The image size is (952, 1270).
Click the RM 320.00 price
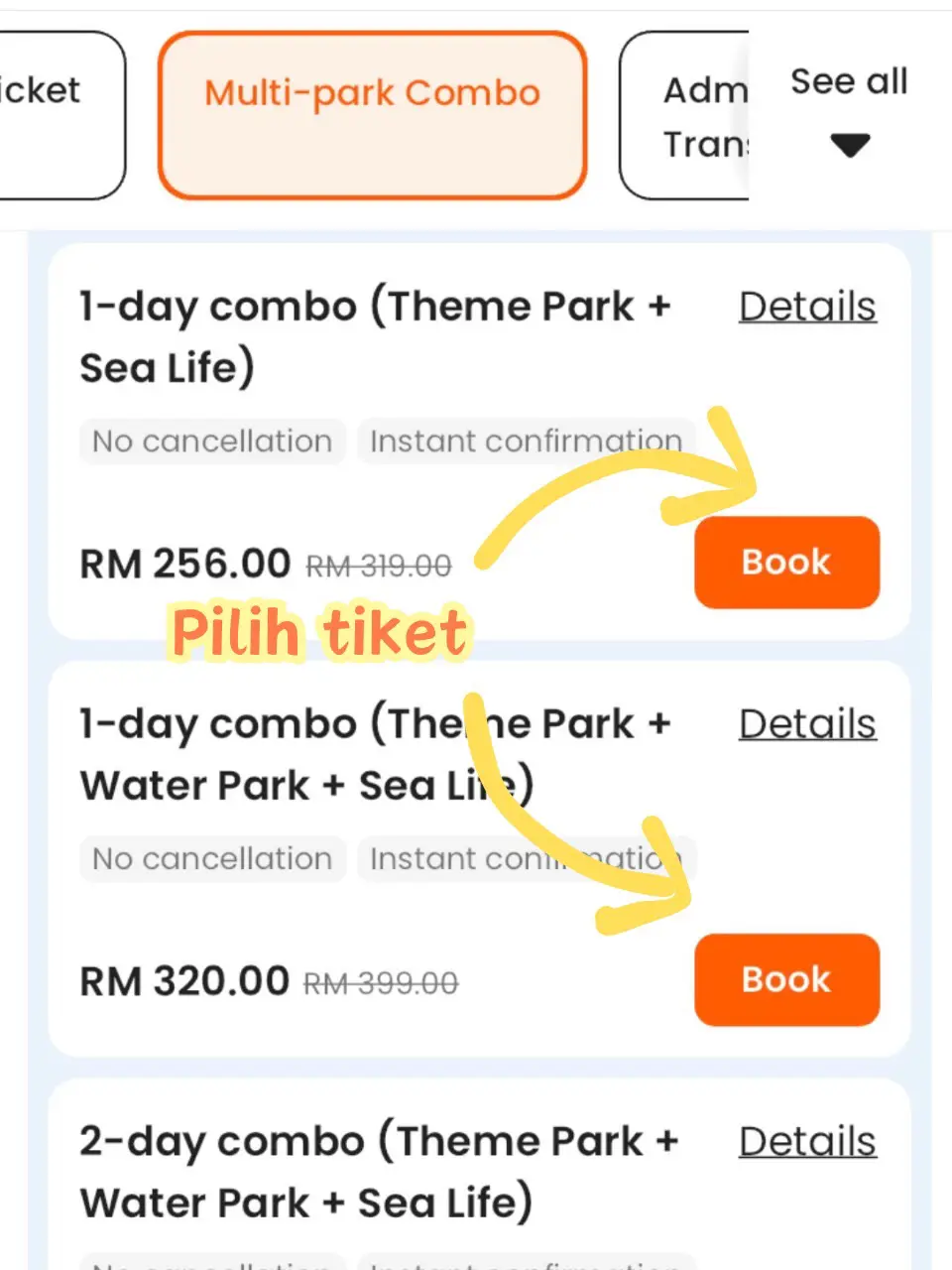(x=184, y=982)
